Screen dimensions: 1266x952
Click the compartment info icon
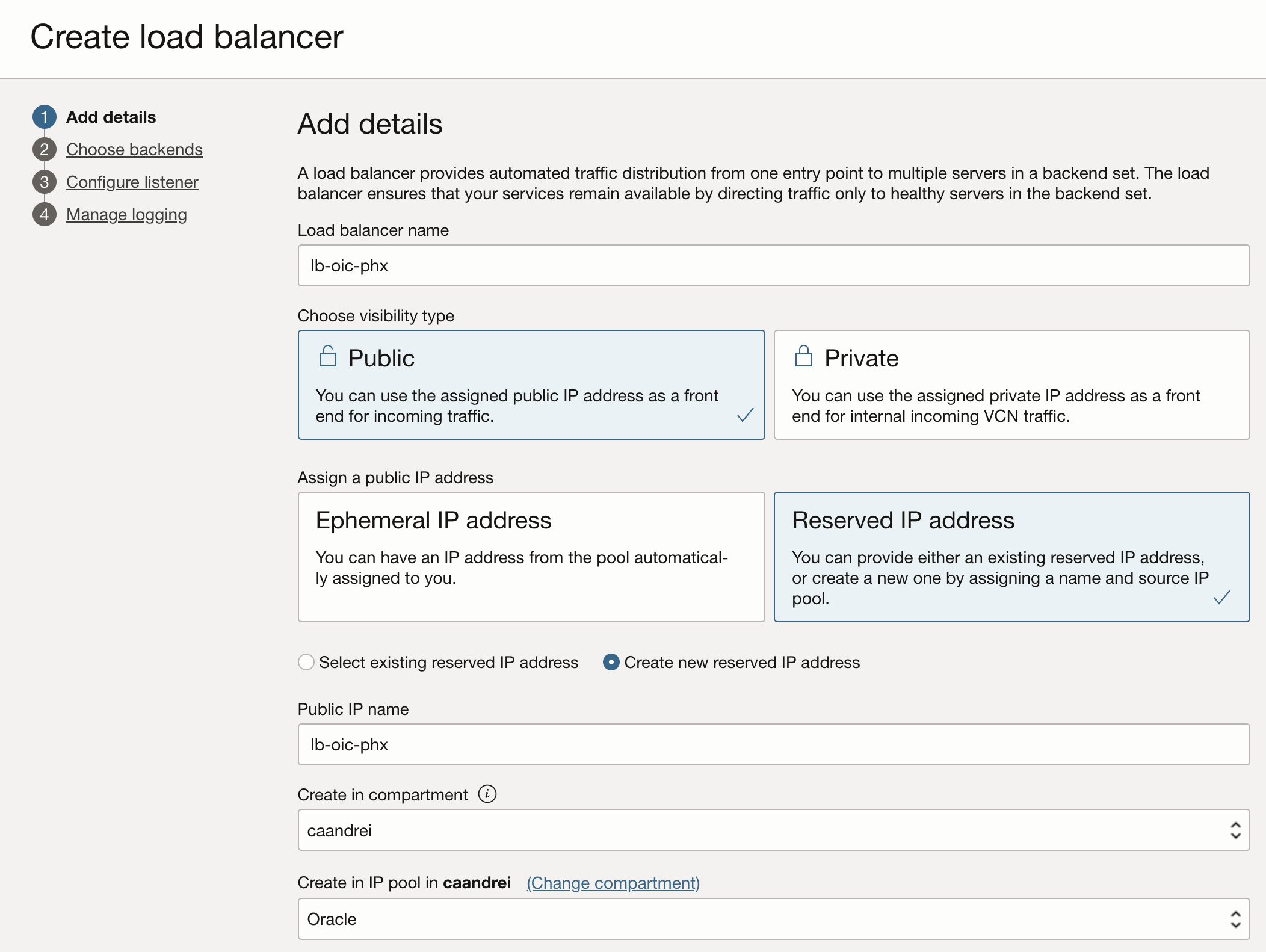(487, 794)
